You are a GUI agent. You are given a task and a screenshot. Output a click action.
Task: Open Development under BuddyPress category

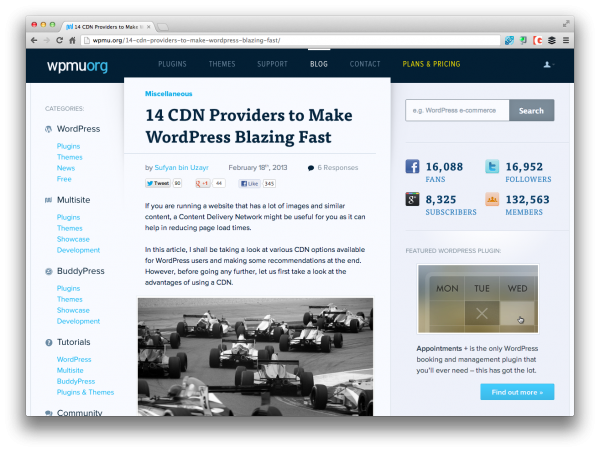click(78, 321)
